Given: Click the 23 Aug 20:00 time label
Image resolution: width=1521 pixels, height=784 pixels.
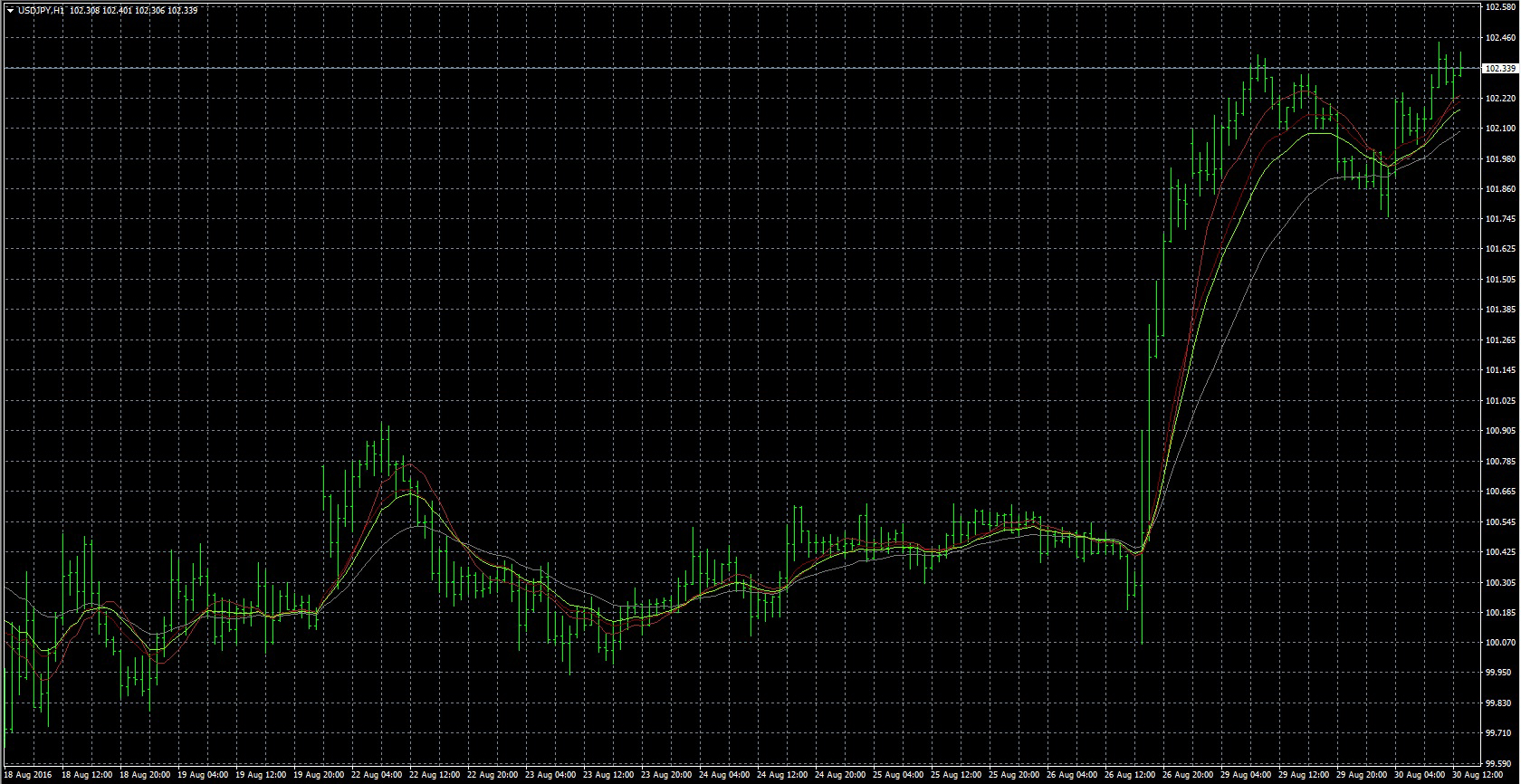Looking at the screenshot, I should pyautogui.click(x=666, y=776).
